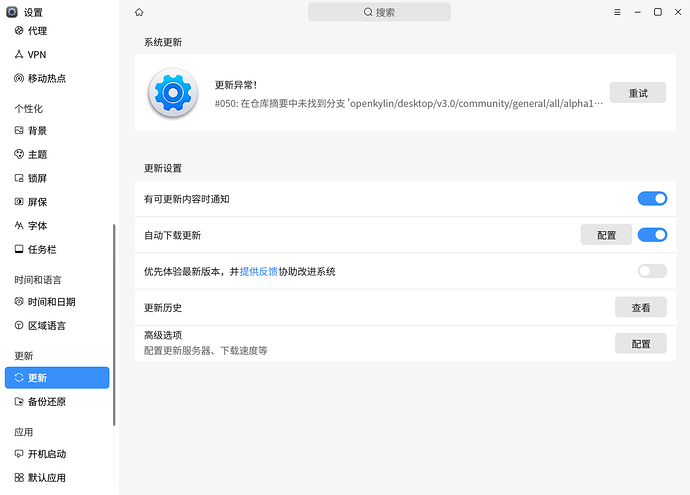Click 查看 to view update history
The image size is (690, 495).
coord(641,307)
